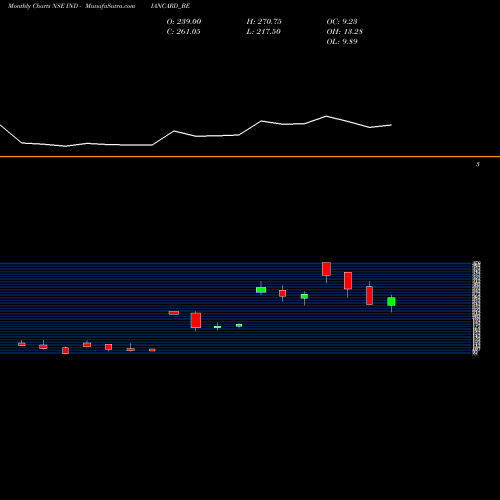Click the 'OH: 13.28' value
This screenshot has height=500, width=500.
tap(345, 31)
